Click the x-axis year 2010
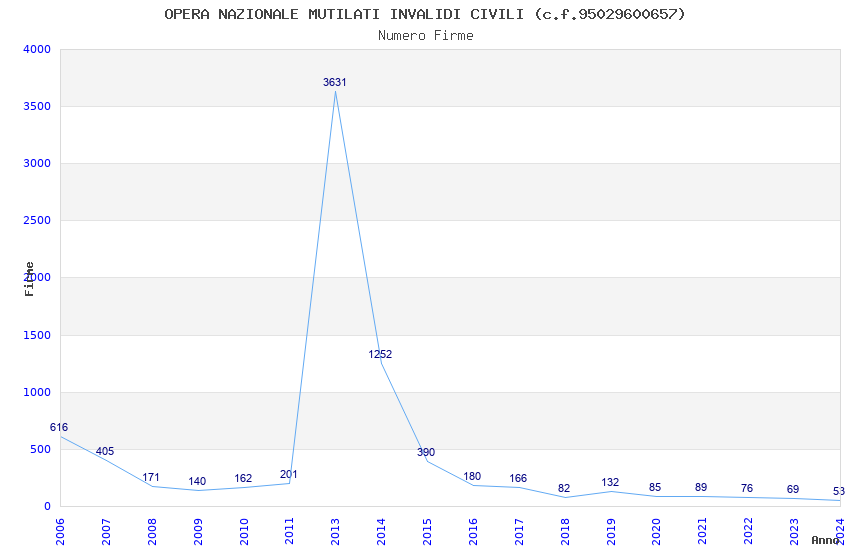The height and width of the screenshot is (550, 850). [x=244, y=532]
